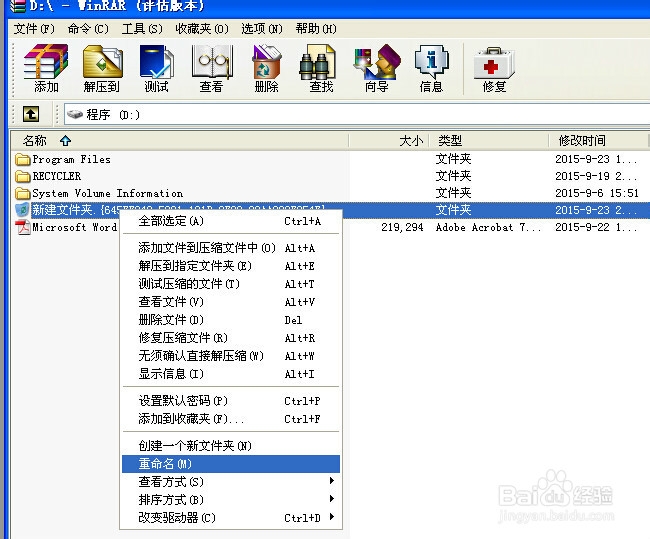Select 重命名(M) in context menu

click(x=231, y=464)
